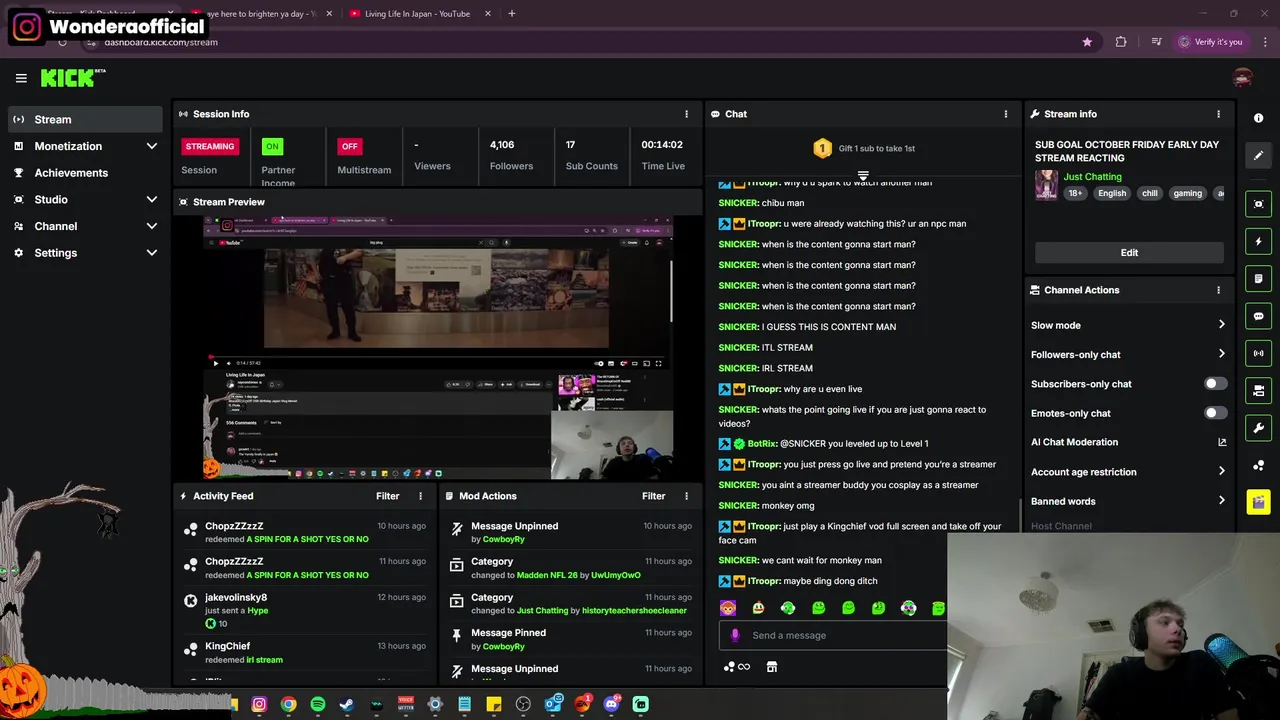Open AI Chat Moderation external link icon
The height and width of the screenshot is (720, 1280).
[x=1221, y=442]
